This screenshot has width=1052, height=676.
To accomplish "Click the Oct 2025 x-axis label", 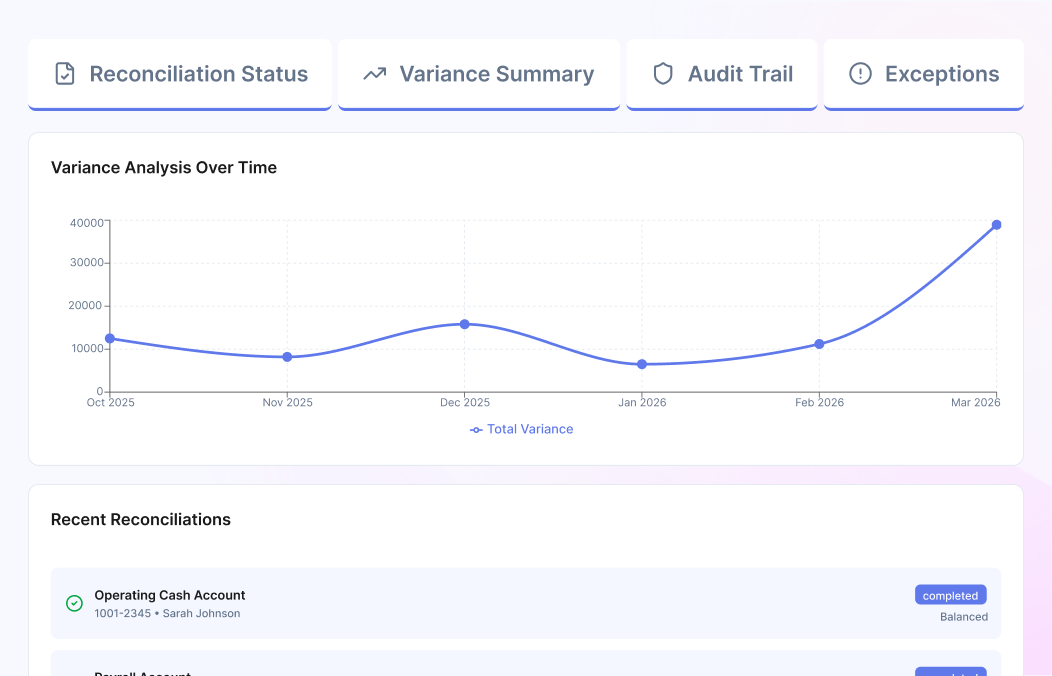I will 111,402.
